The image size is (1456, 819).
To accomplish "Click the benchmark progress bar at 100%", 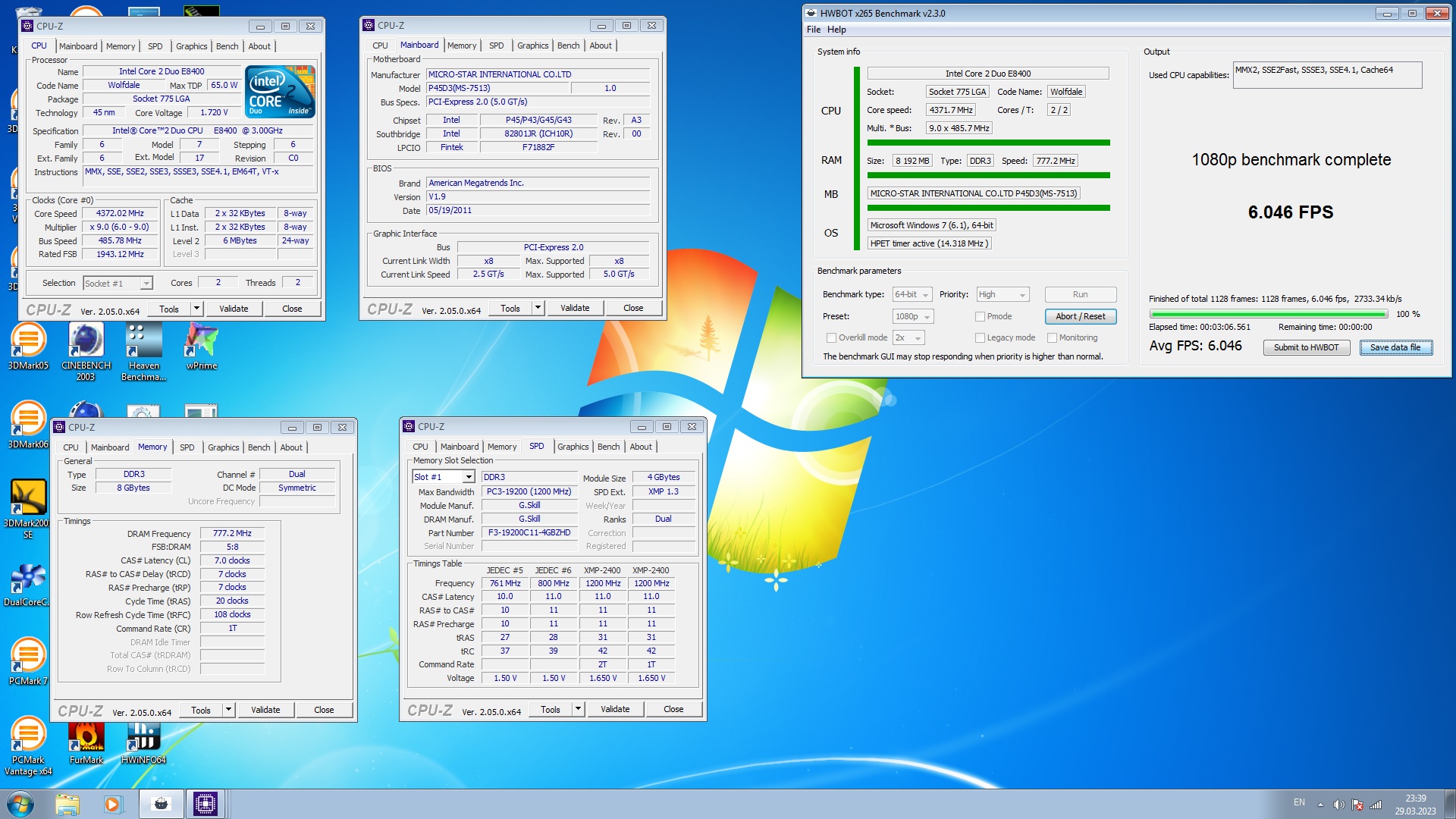I will click(1268, 314).
